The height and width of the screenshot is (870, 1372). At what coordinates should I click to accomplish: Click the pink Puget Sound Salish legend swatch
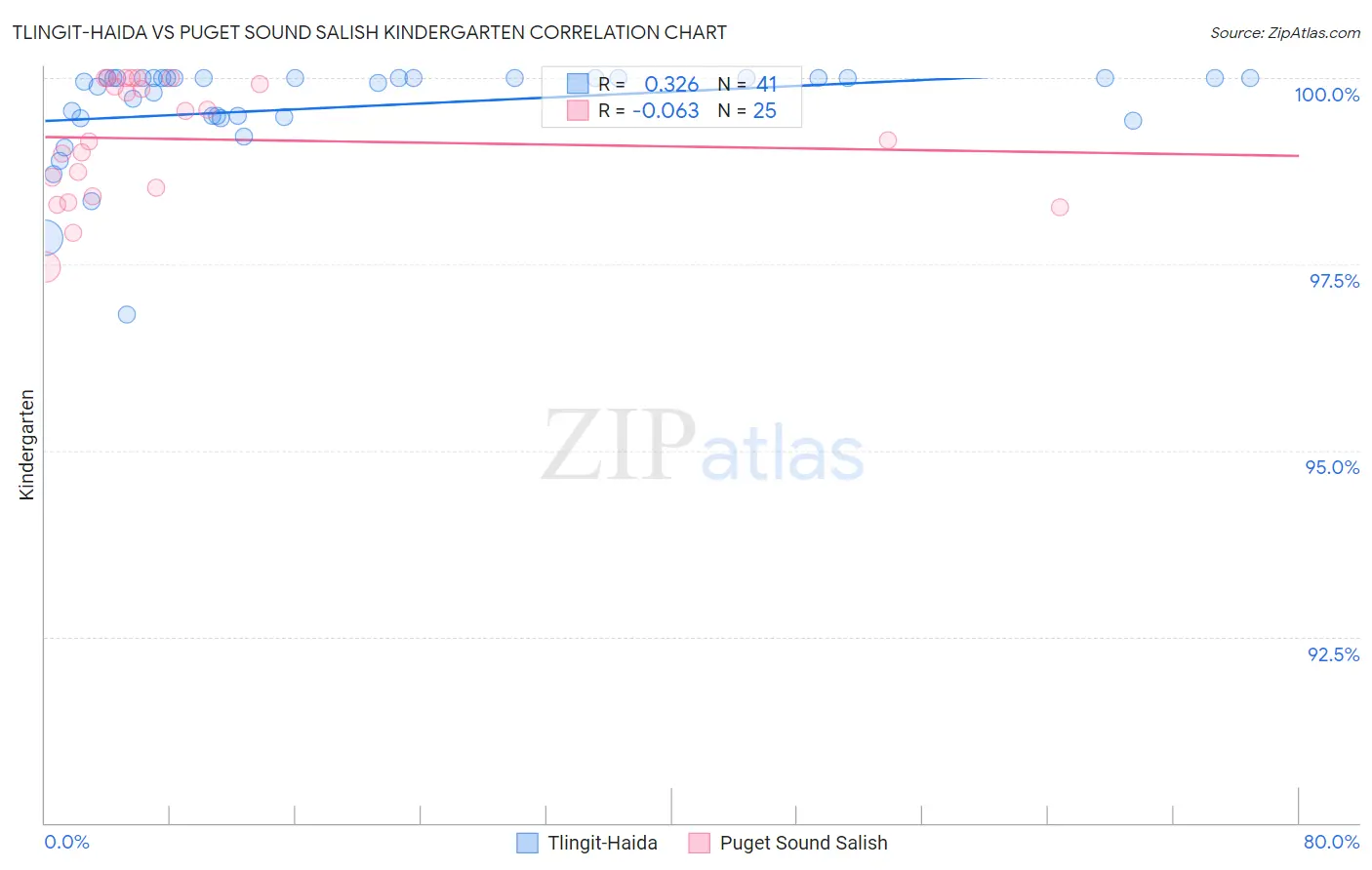(699, 843)
